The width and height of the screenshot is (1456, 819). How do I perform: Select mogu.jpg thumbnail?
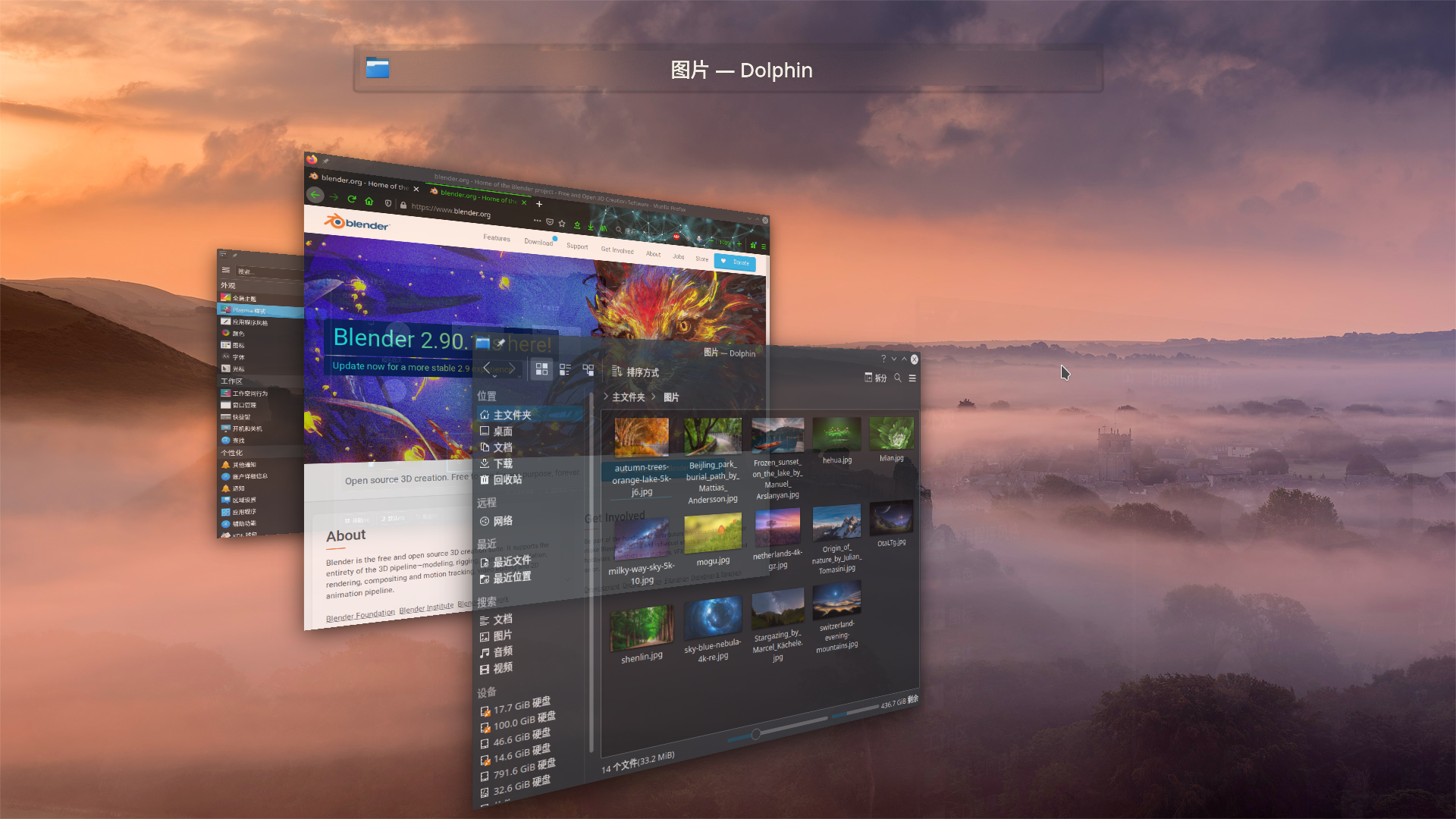click(713, 534)
